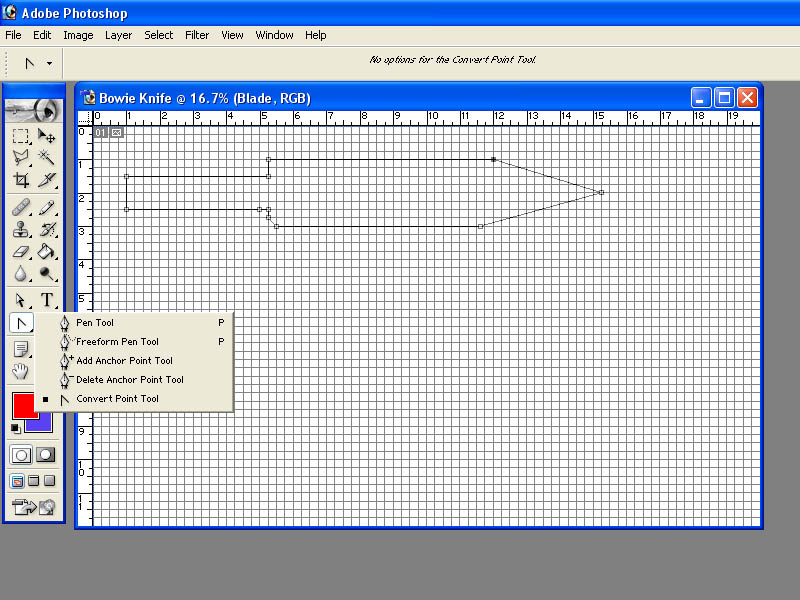Select the Magic Wand tool
This screenshot has width=800, height=600.
(46, 157)
